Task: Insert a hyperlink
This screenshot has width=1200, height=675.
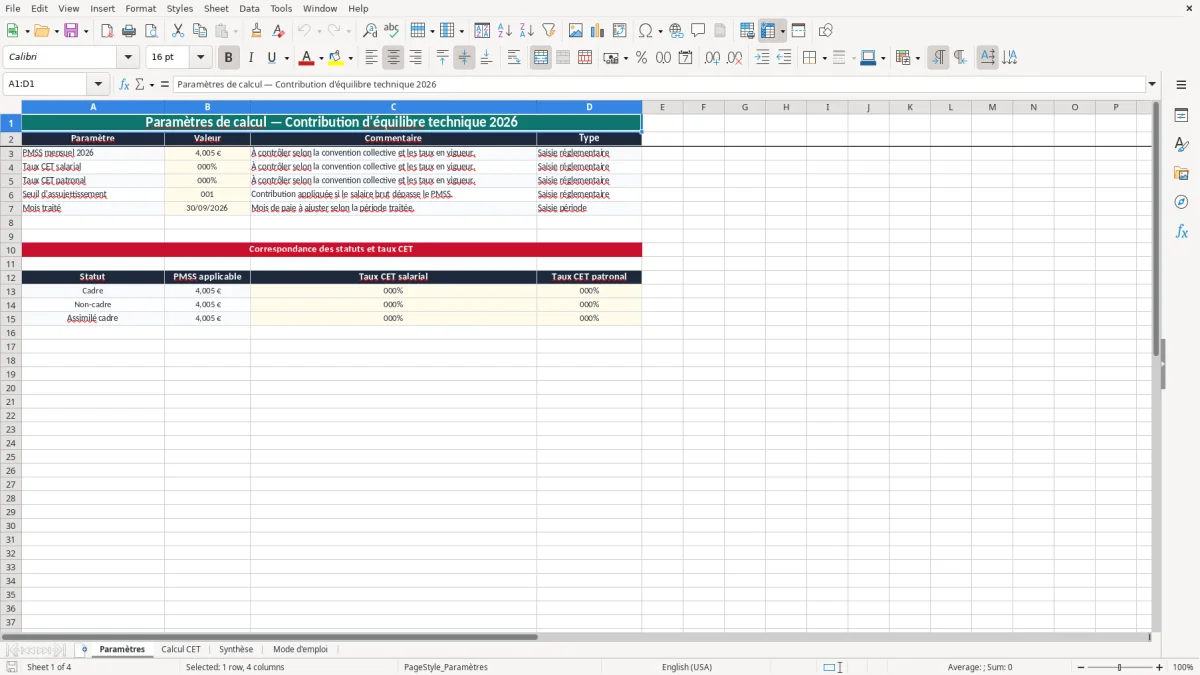Action: click(x=676, y=31)
